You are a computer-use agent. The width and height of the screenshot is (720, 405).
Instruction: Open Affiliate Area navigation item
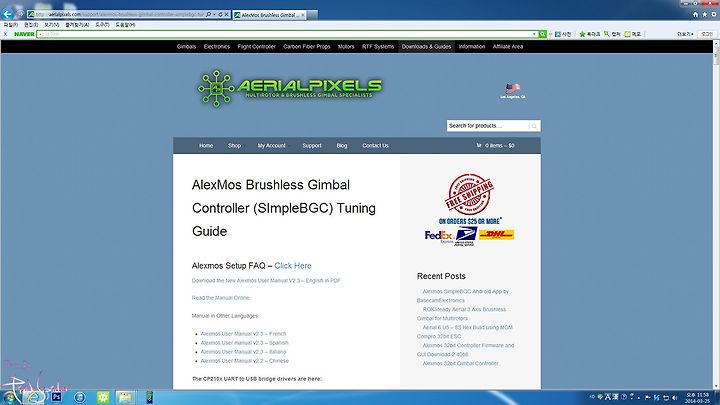tap(508, 46)
